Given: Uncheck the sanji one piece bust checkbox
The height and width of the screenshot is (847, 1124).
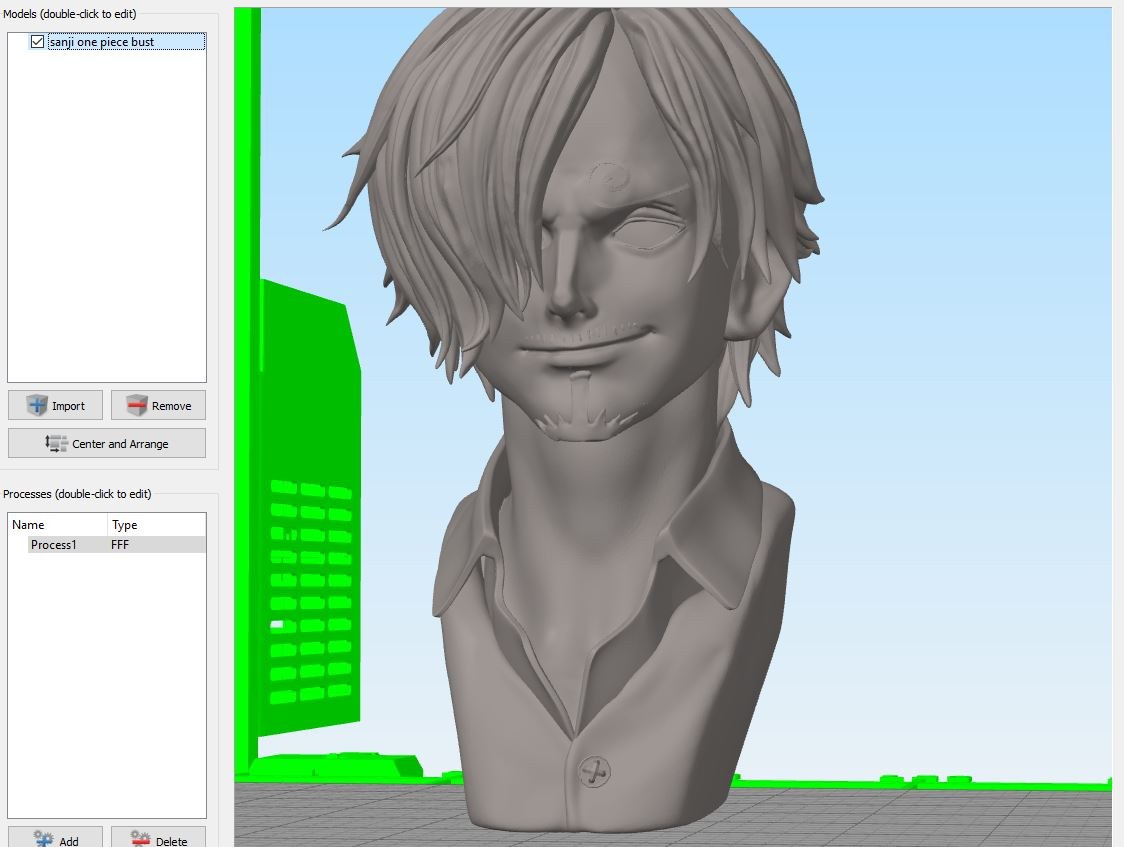Looking at the screenshot, I should click(37, 42).
